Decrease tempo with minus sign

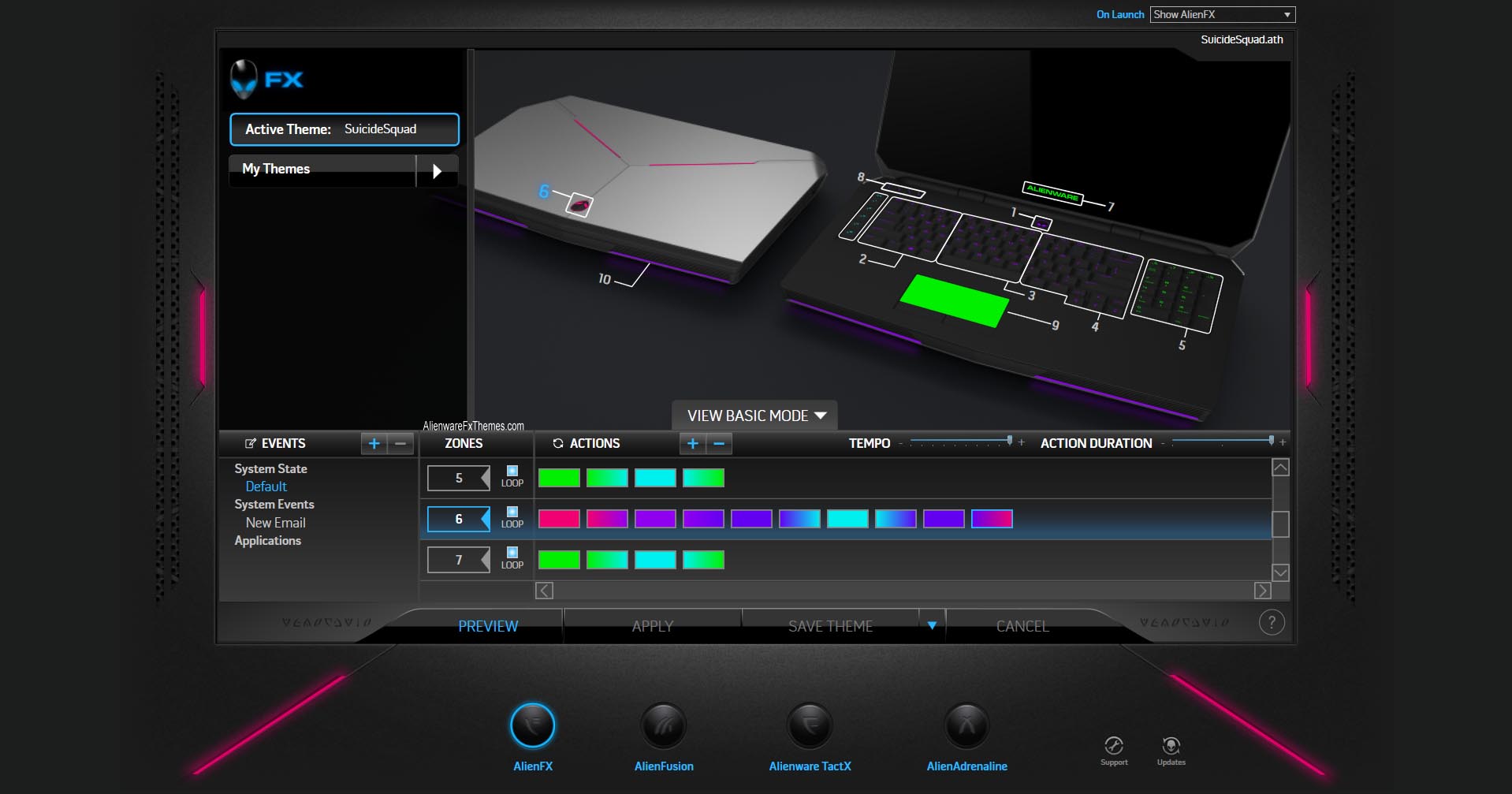(901, 443)
